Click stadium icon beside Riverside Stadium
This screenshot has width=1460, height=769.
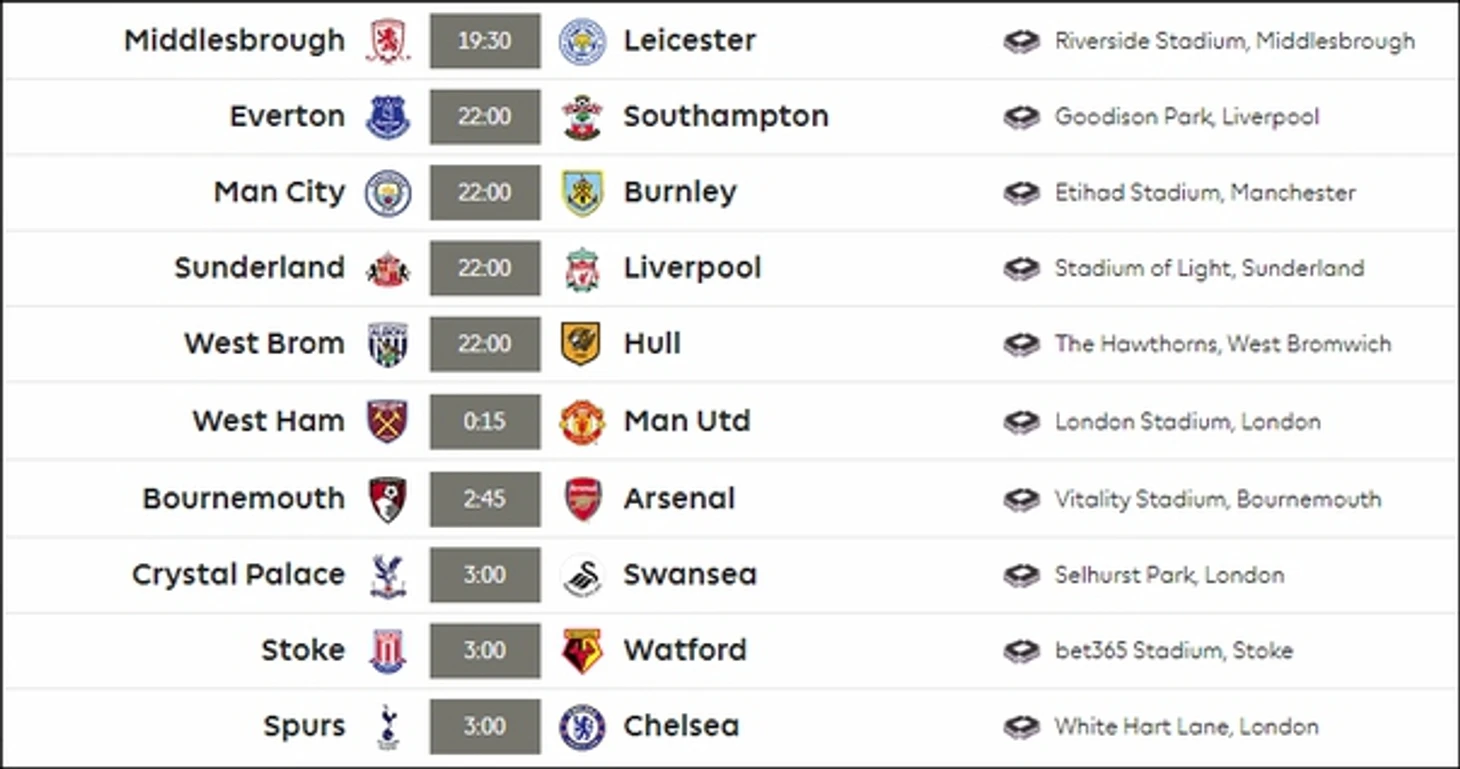1021,41
